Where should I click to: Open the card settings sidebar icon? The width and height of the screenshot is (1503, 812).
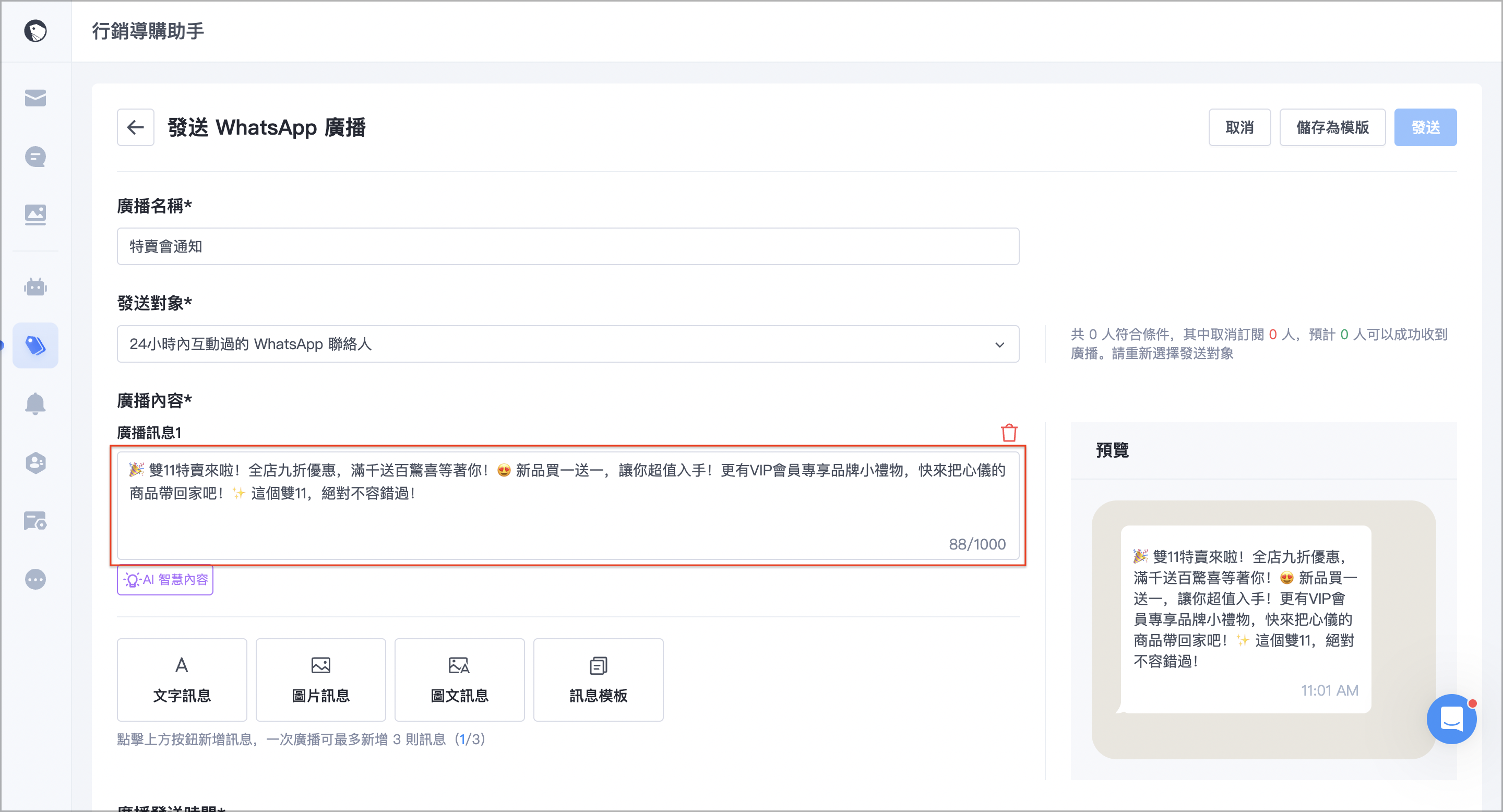coord(35,521)
